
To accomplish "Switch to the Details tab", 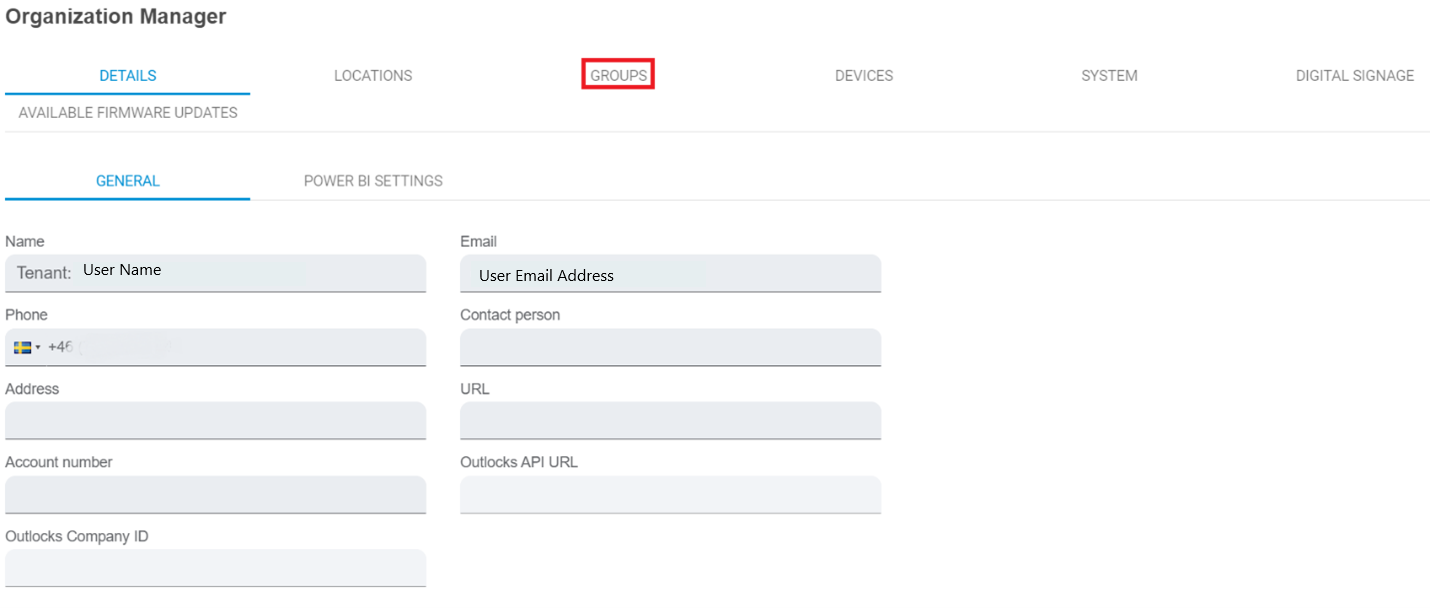I will click(x=127, y=76).
